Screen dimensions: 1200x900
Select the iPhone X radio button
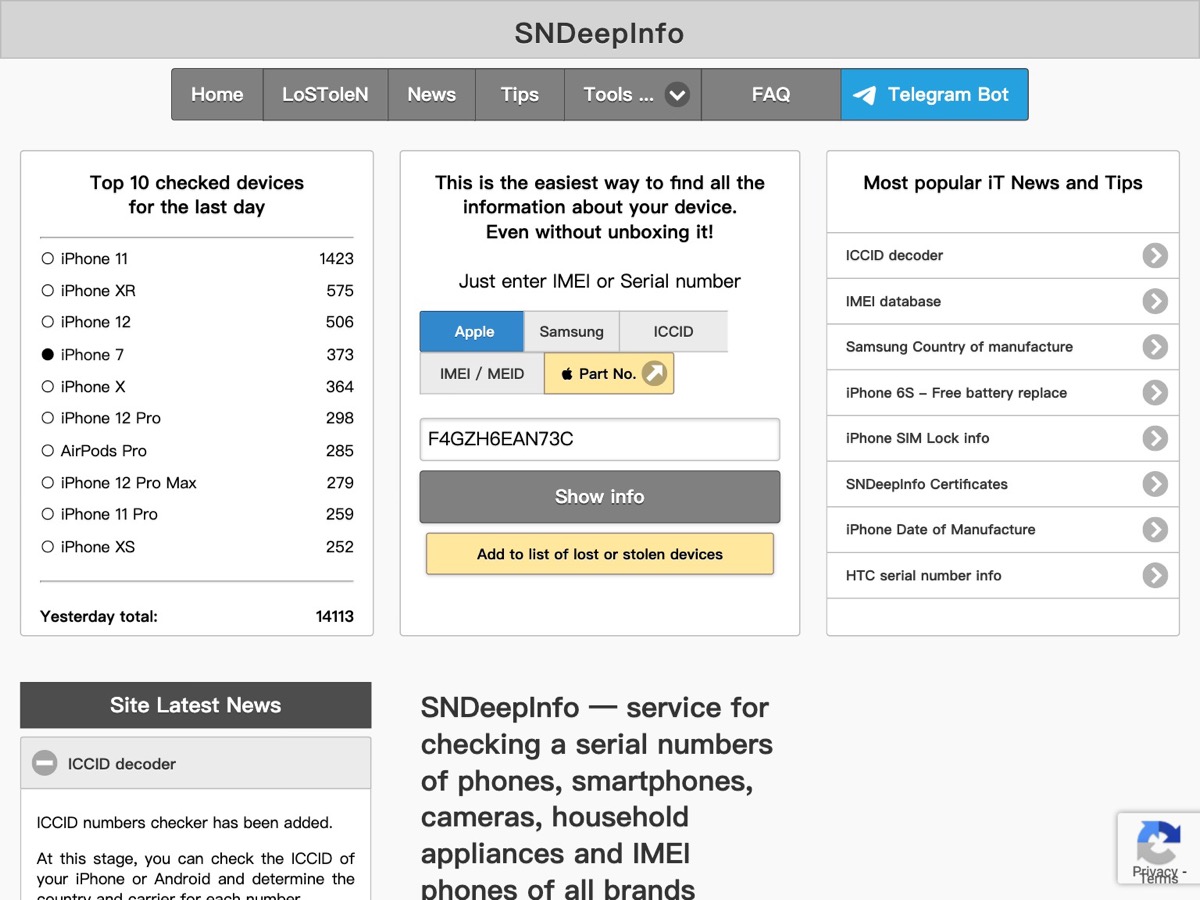(47, 387)
